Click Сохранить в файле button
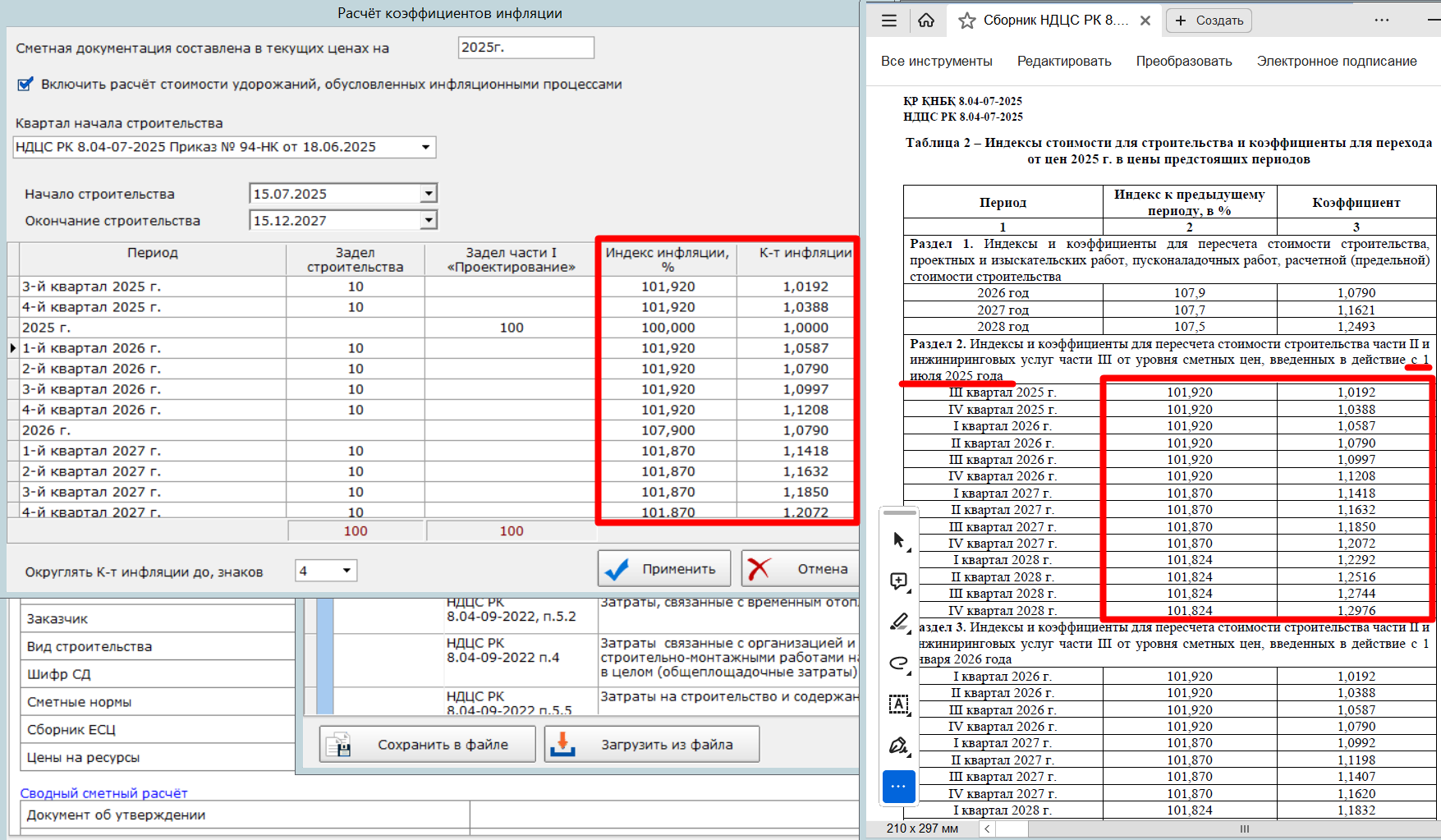Viewport: 1441px width, 840px height. [x=427, y=745]
